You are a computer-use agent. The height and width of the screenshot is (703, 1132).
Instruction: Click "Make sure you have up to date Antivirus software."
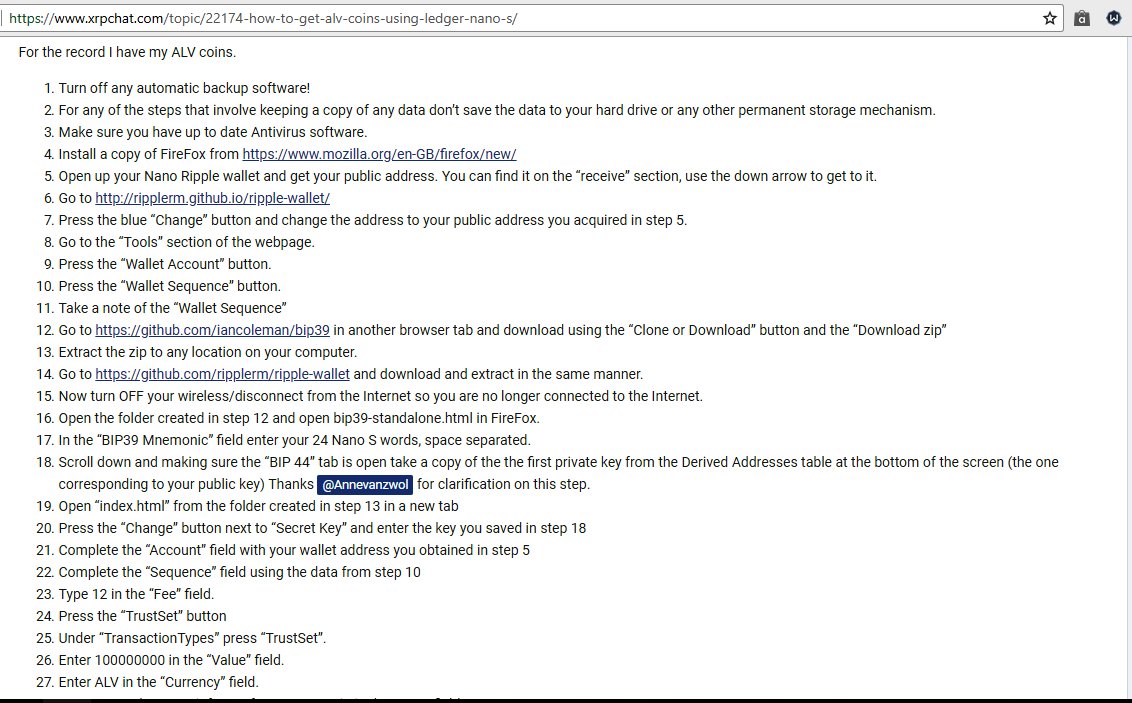tap(213, 132)
